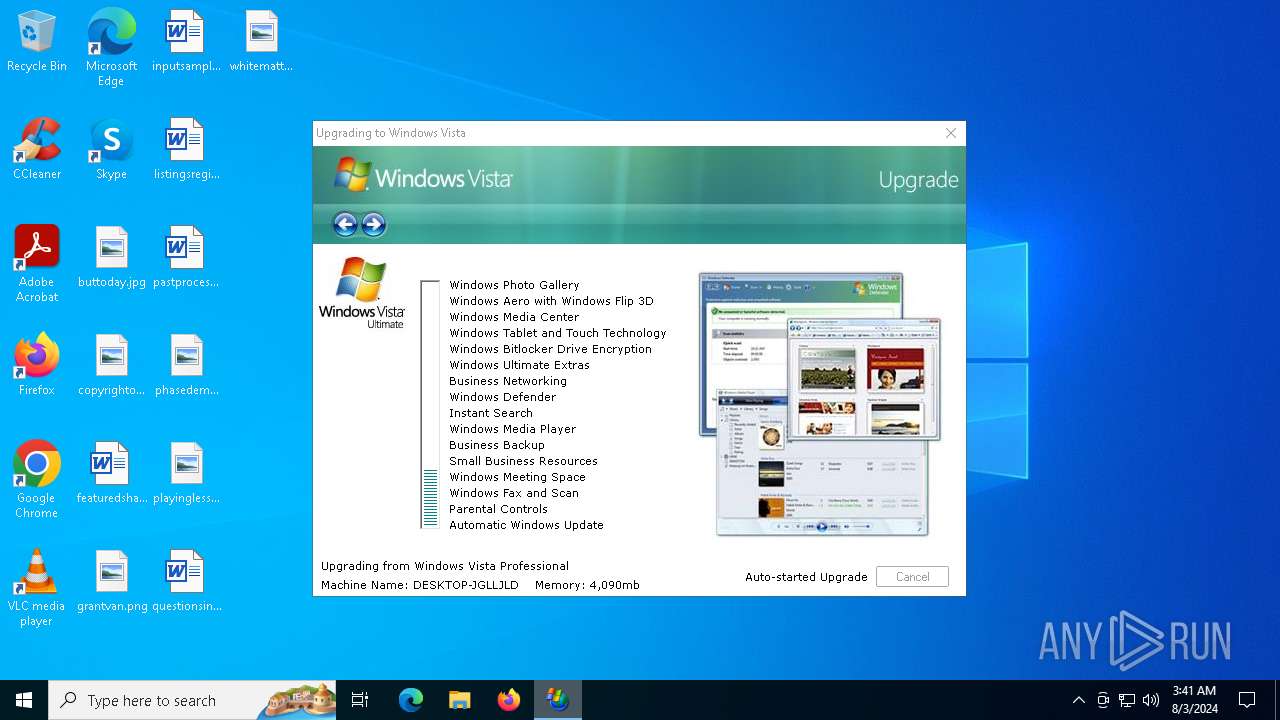Click 'Small Business Resources' list entry

523,461
